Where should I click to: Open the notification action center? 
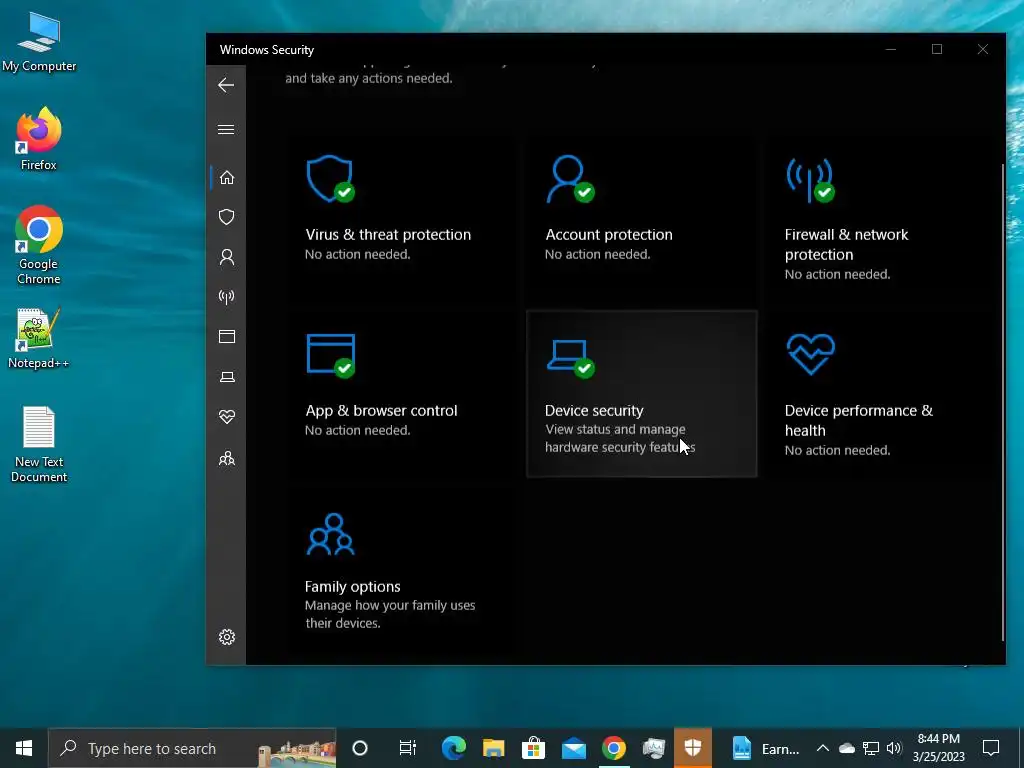(x=991, y=748)
